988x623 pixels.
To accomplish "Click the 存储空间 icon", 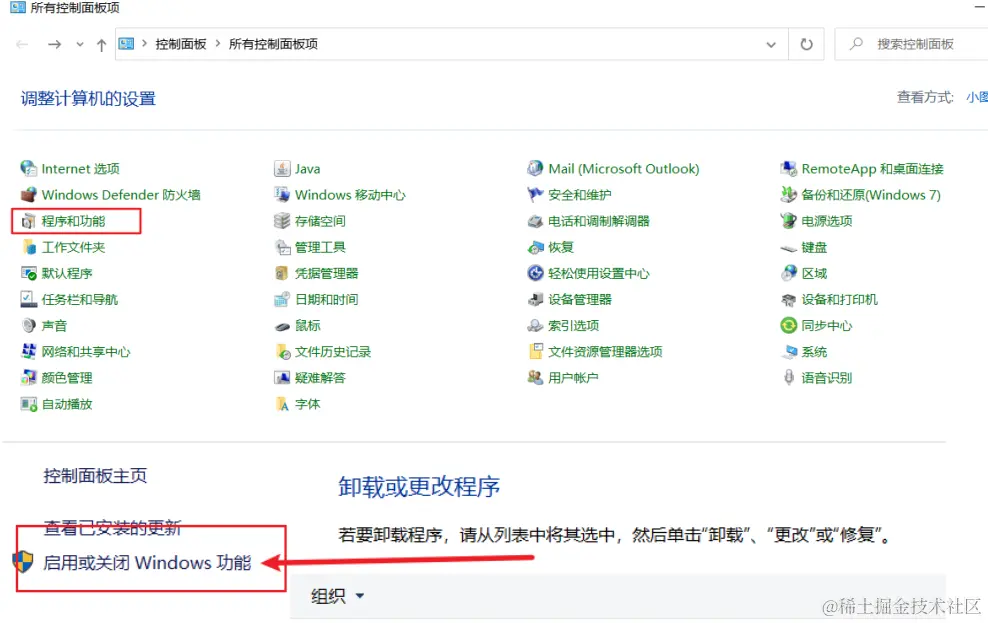I will pos(282,221).
